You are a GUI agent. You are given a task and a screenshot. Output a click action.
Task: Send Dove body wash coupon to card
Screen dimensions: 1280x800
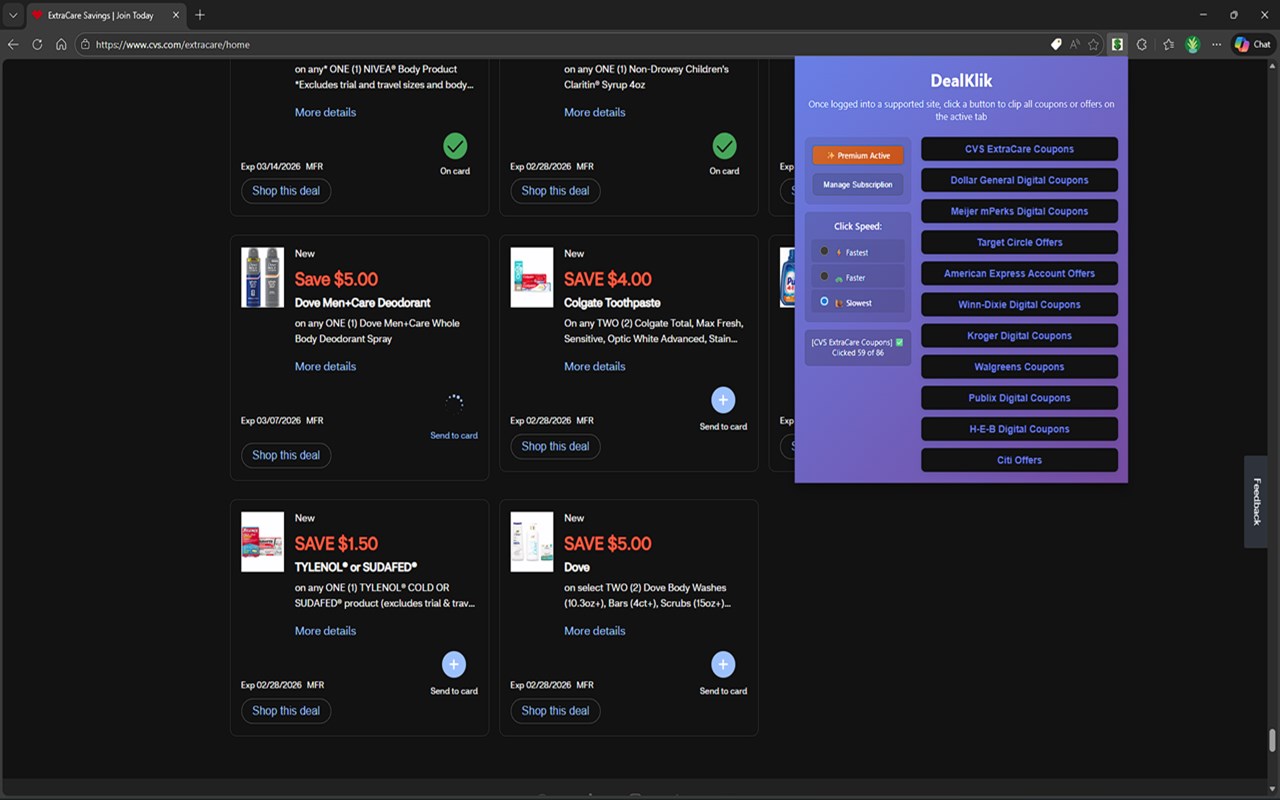pyautogui.click(x=723, y=664)
